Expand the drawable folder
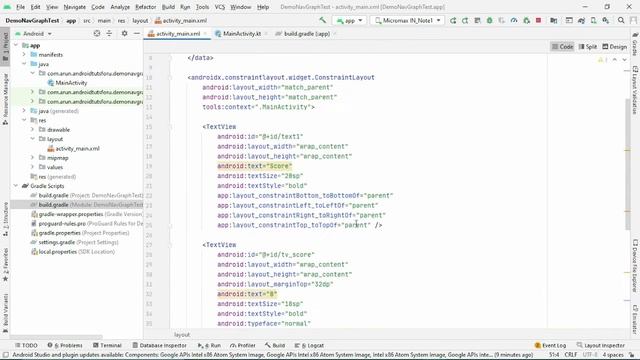Screen dimensions: 640x360 [32, 129]
